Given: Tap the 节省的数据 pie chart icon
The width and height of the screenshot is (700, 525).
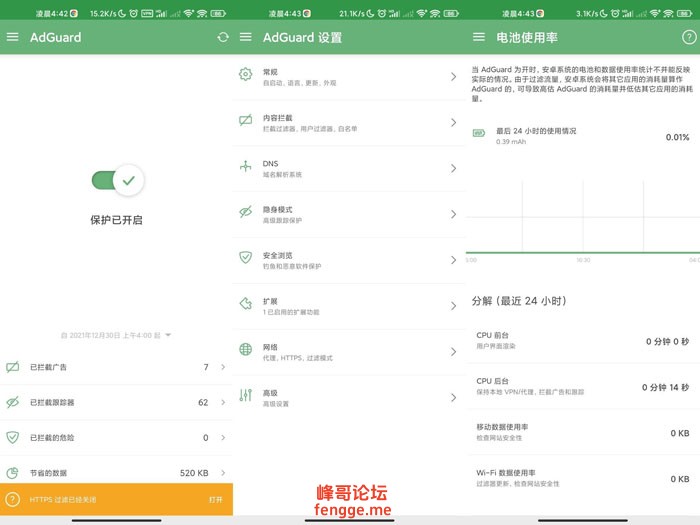Looking at the screenshot, I should pos(12,473).
